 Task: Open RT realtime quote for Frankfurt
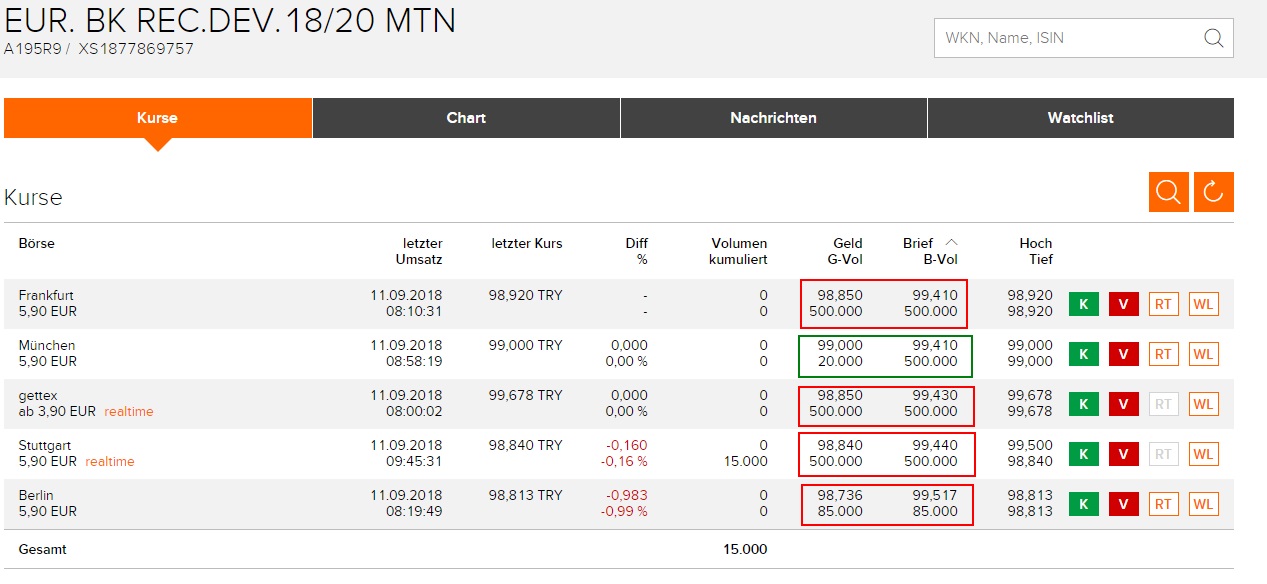[x=1163, y=304]
